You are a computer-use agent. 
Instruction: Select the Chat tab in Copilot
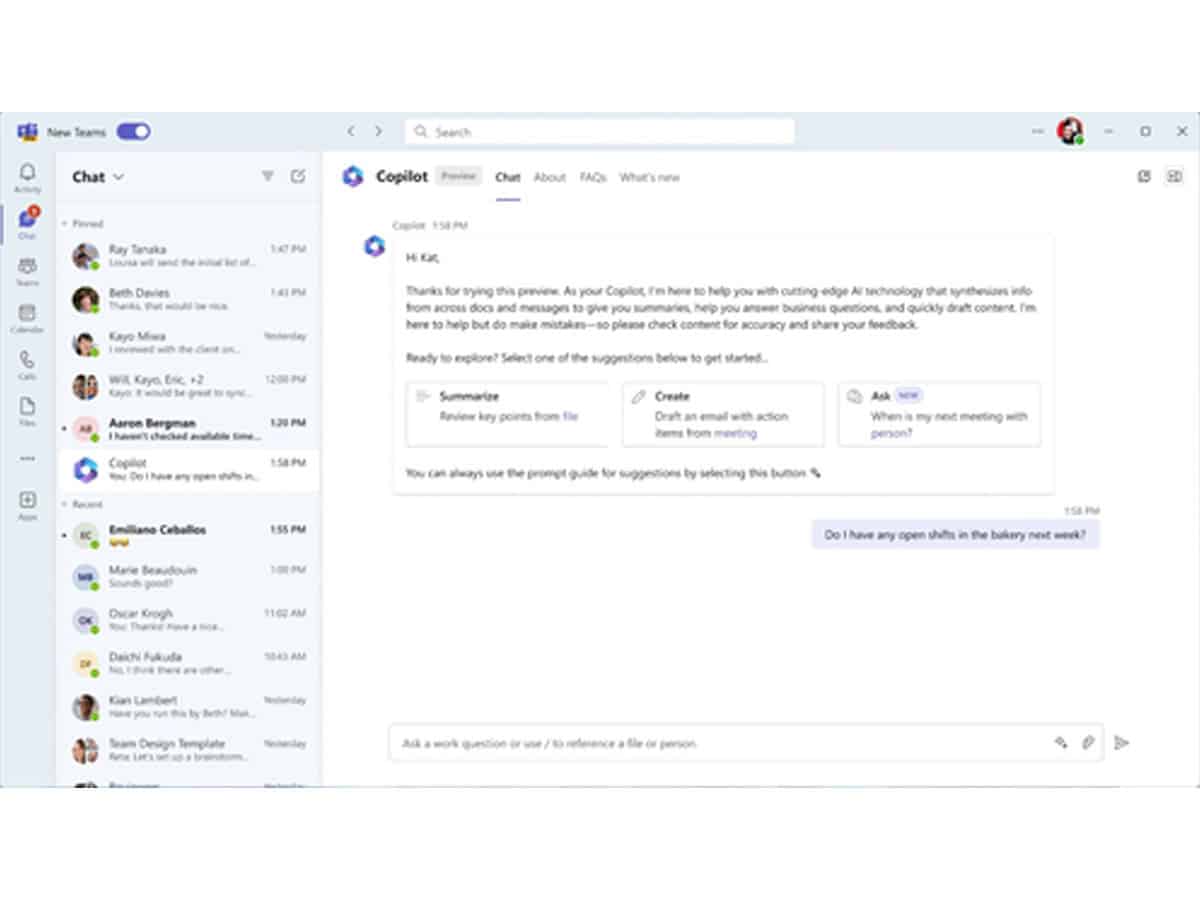(x=508, y=177)
